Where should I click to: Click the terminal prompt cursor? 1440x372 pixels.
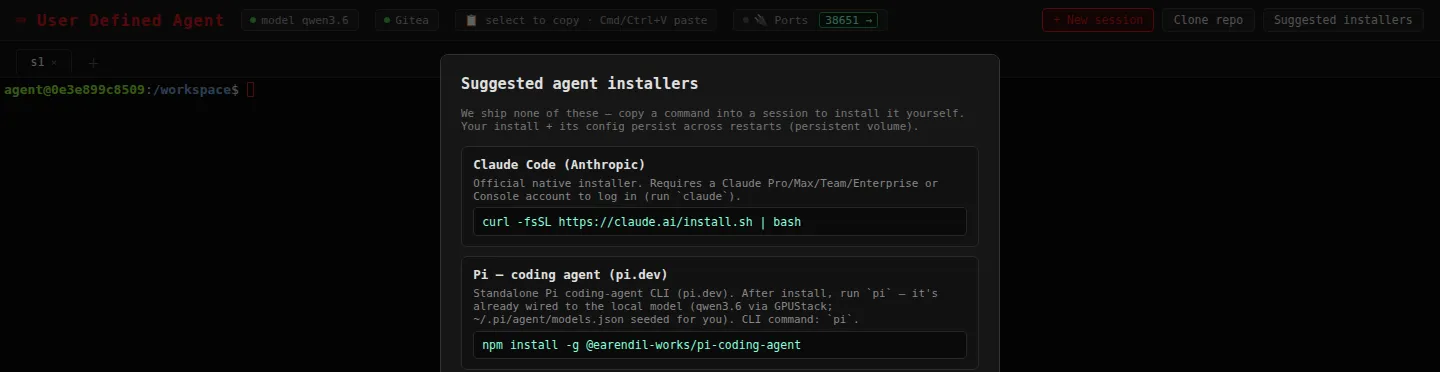(251, 90)
